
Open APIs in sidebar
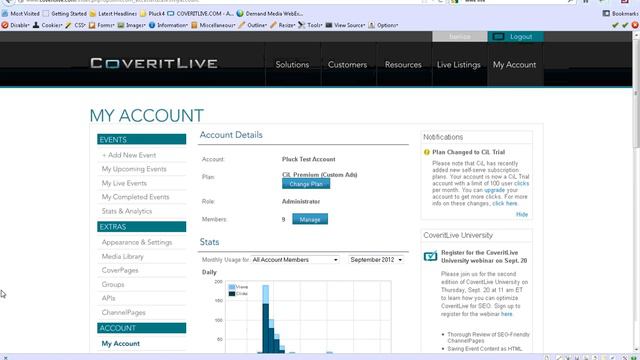click(108, 298)
